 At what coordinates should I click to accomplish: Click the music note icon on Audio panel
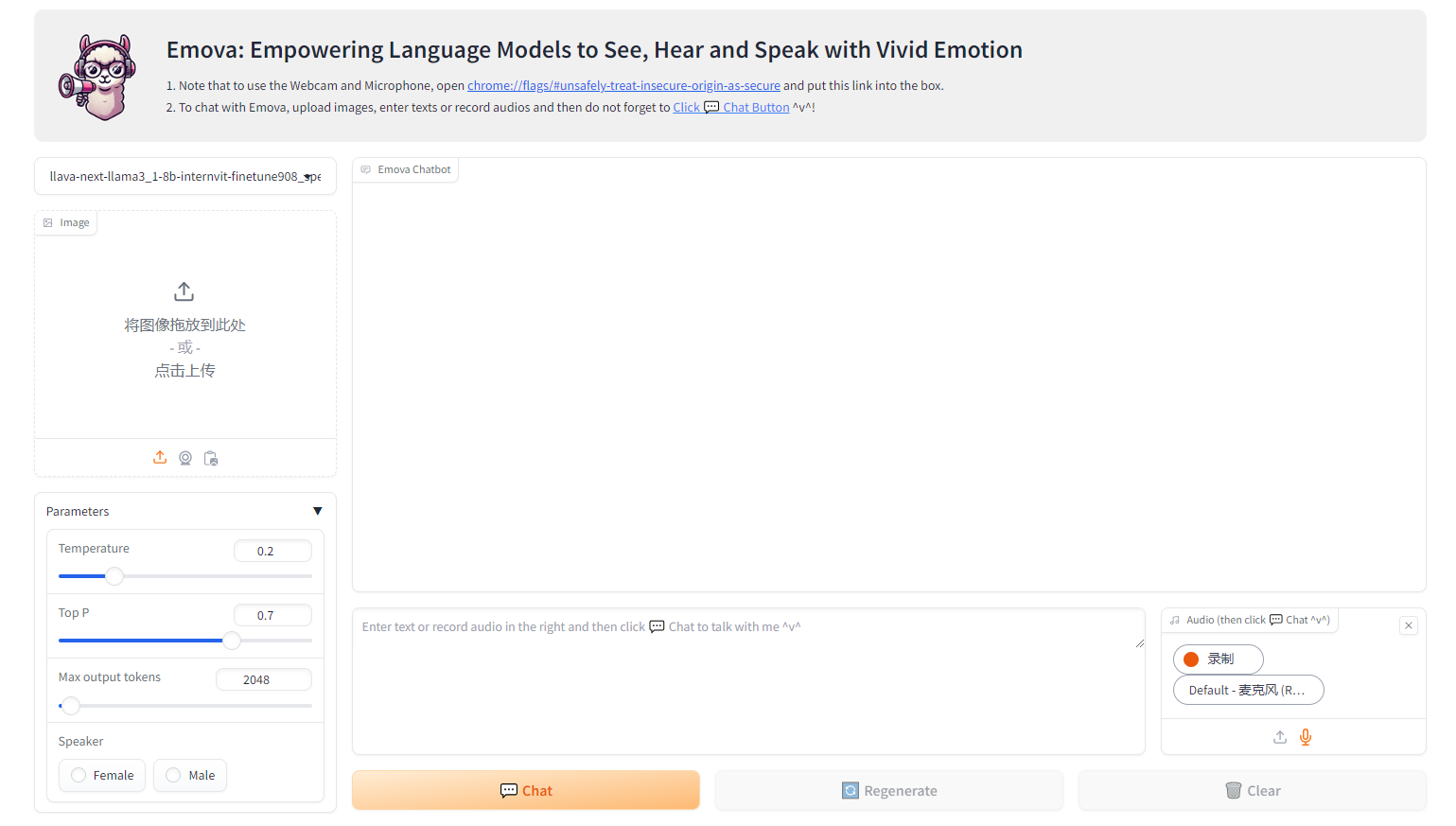[1177, 620]
